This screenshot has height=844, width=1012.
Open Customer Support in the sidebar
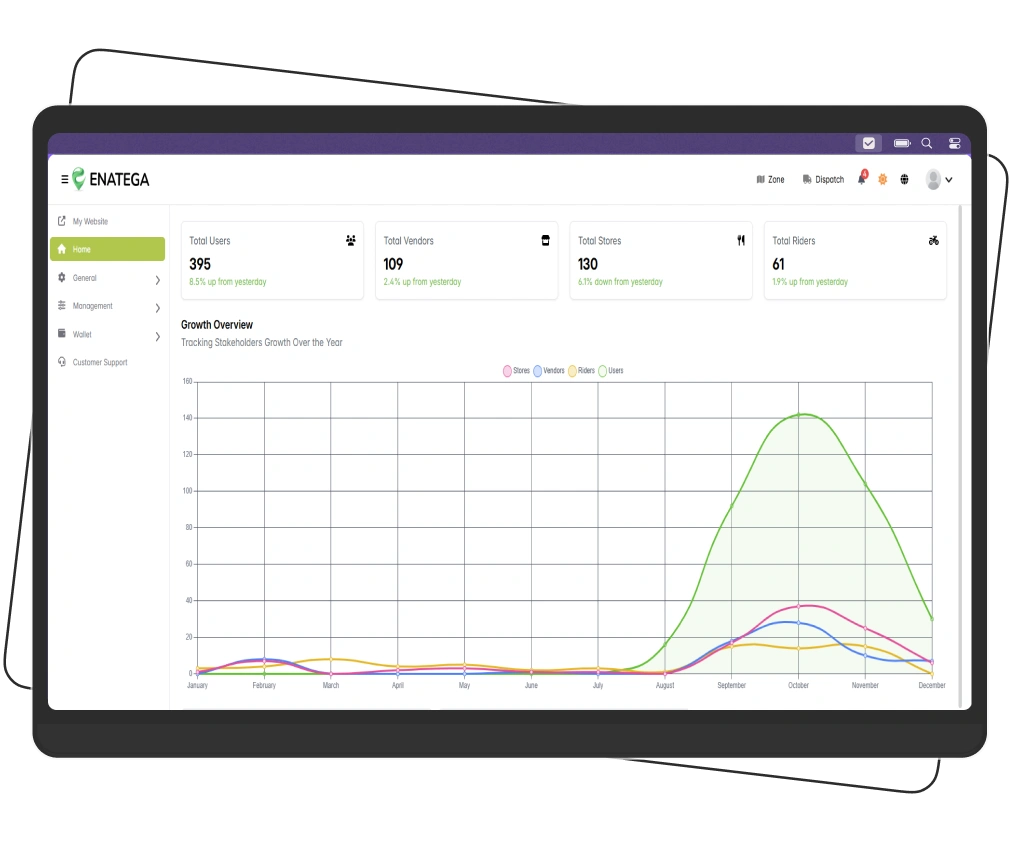100,363
